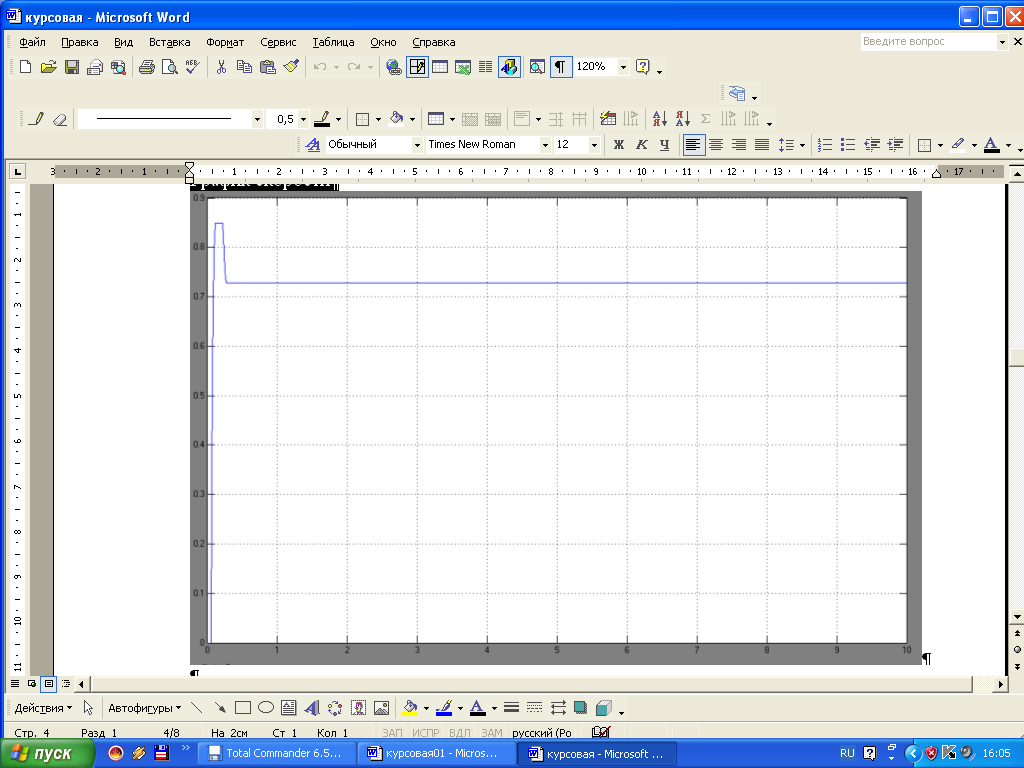
Task: Pick the highlight color marker
Action: 958,145
